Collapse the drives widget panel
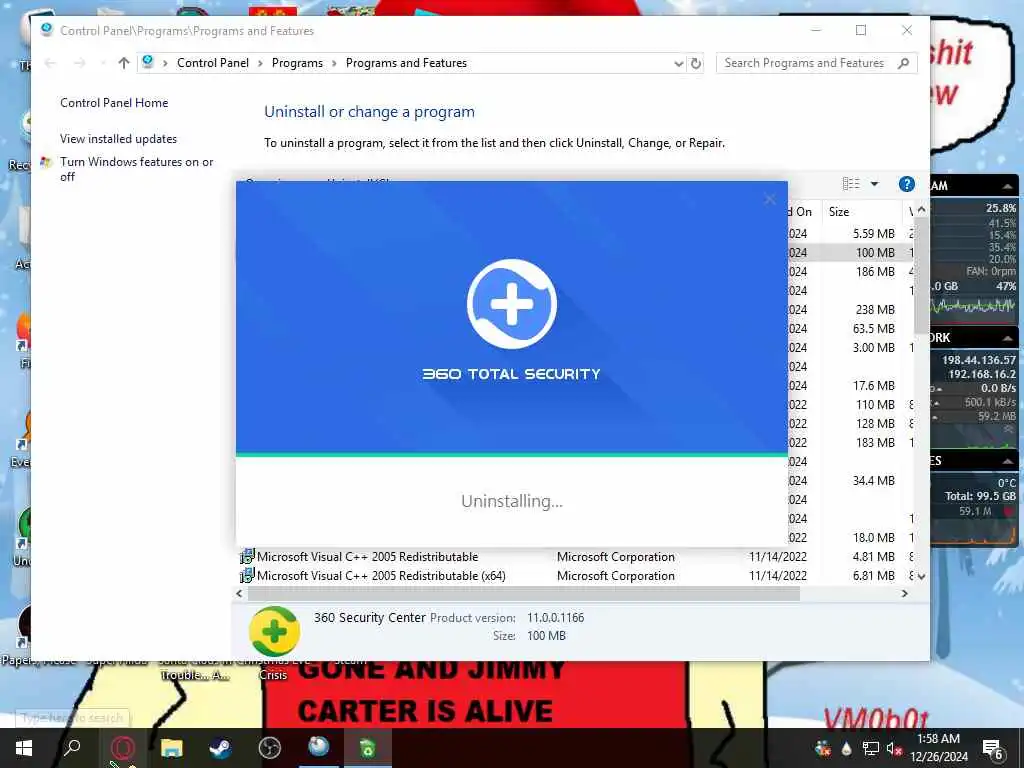 [x=1008, y=462]
